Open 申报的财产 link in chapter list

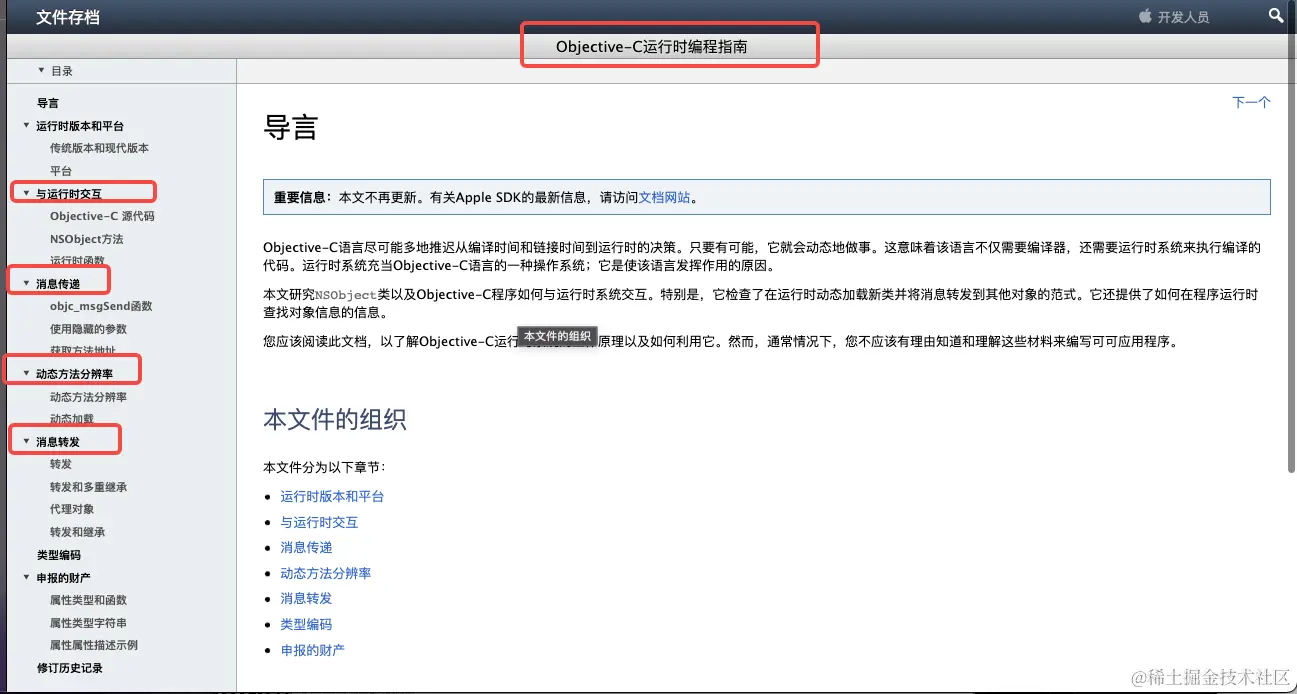coord(313,650)
